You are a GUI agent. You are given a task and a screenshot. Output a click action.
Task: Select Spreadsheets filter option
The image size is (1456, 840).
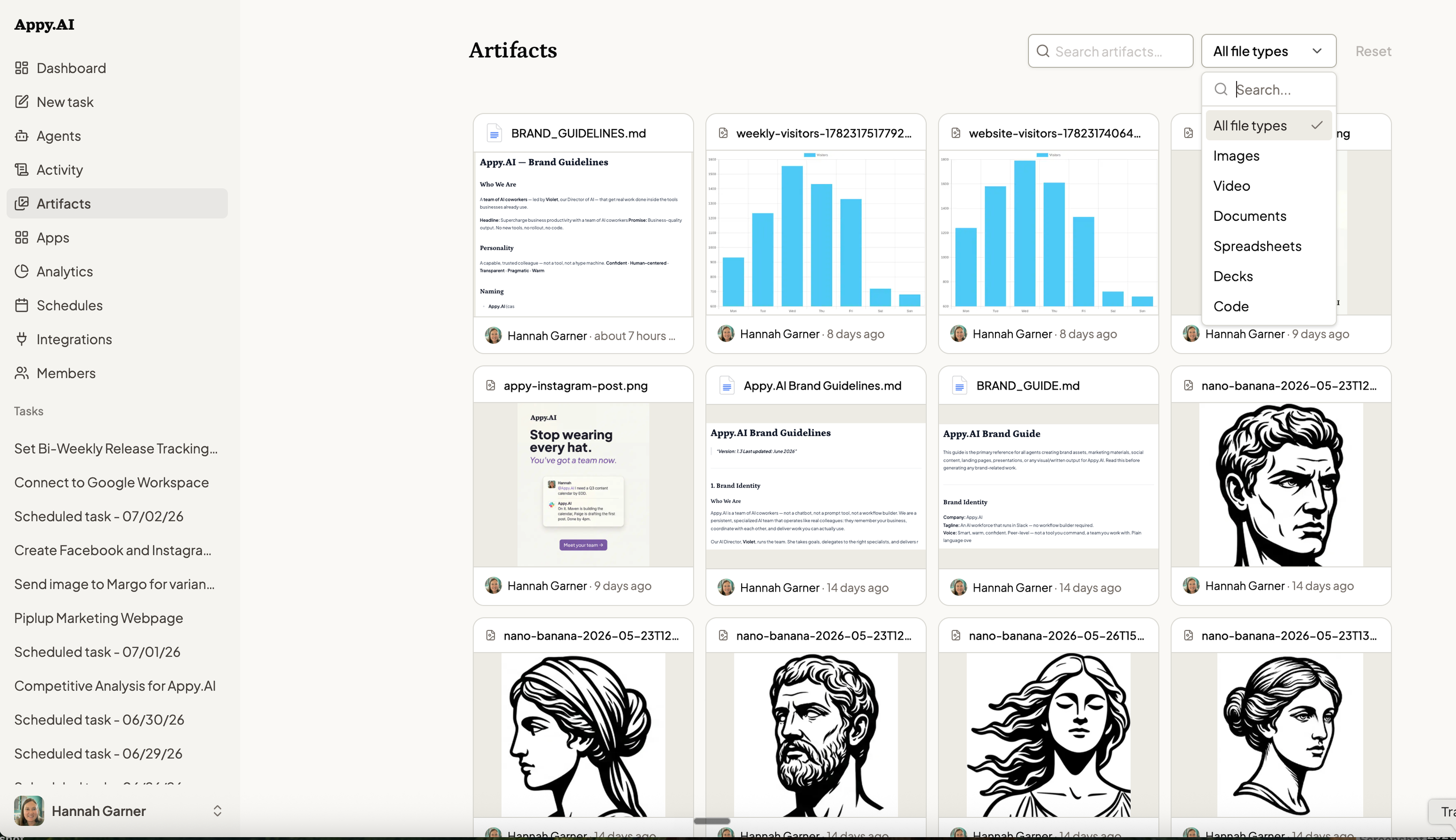1269,246
